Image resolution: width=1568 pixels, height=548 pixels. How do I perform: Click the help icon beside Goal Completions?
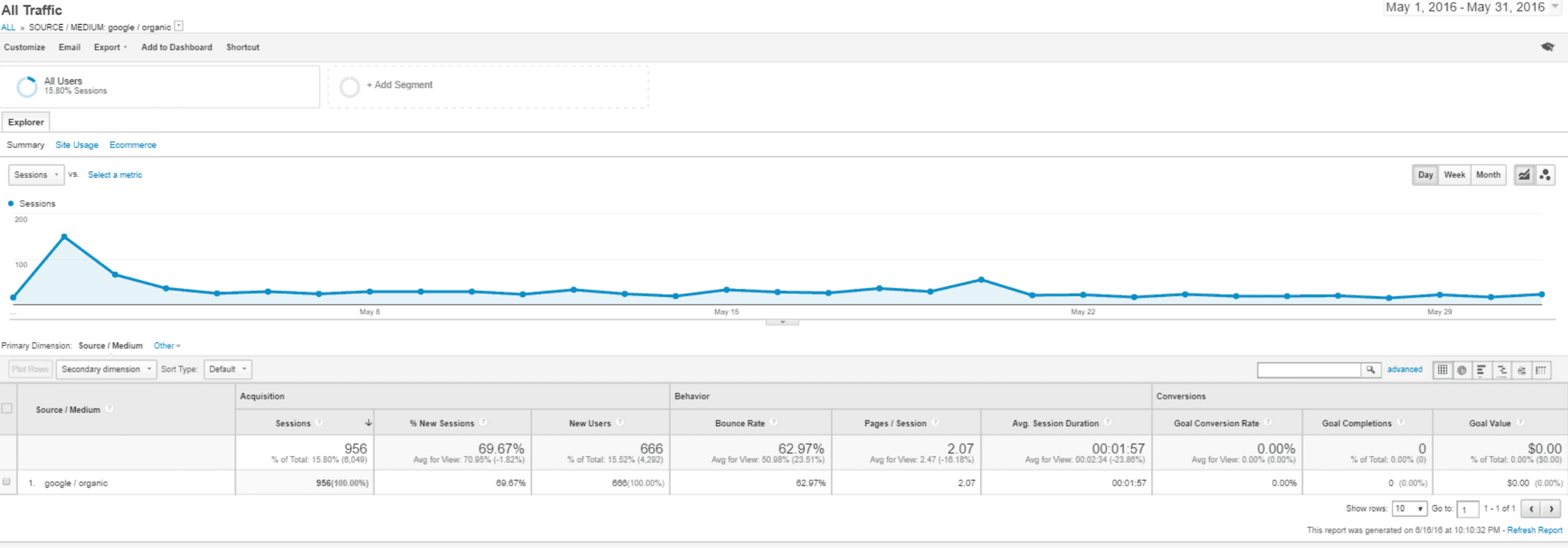tap(1400, 423)
